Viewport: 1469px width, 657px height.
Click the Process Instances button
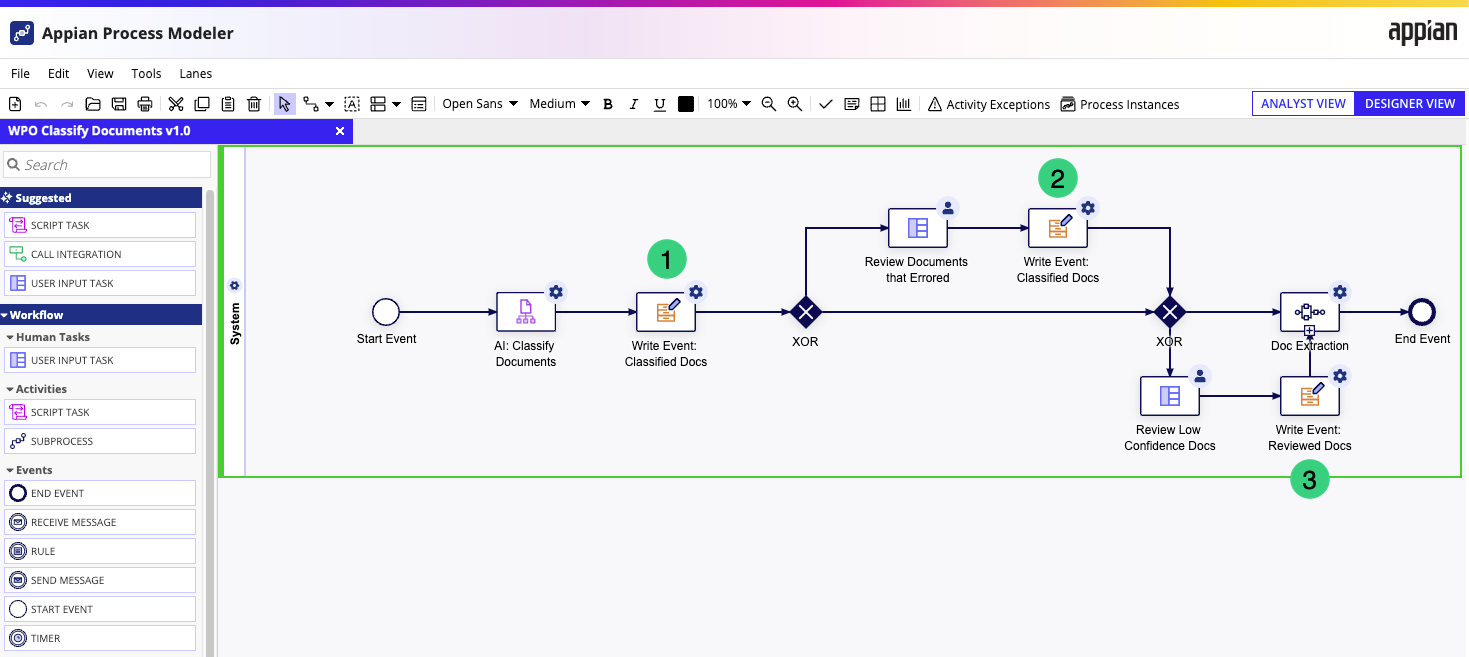click(1120, 104)
